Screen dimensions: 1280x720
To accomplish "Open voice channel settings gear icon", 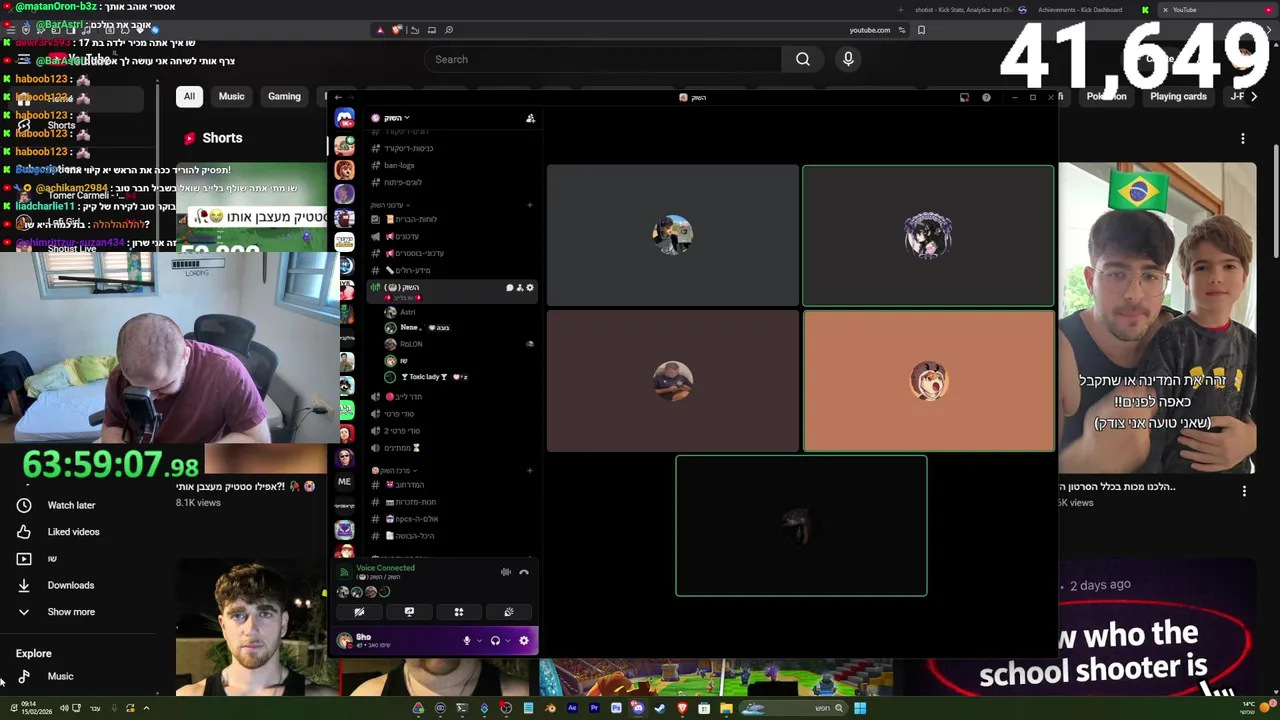I will pos(530,287).
